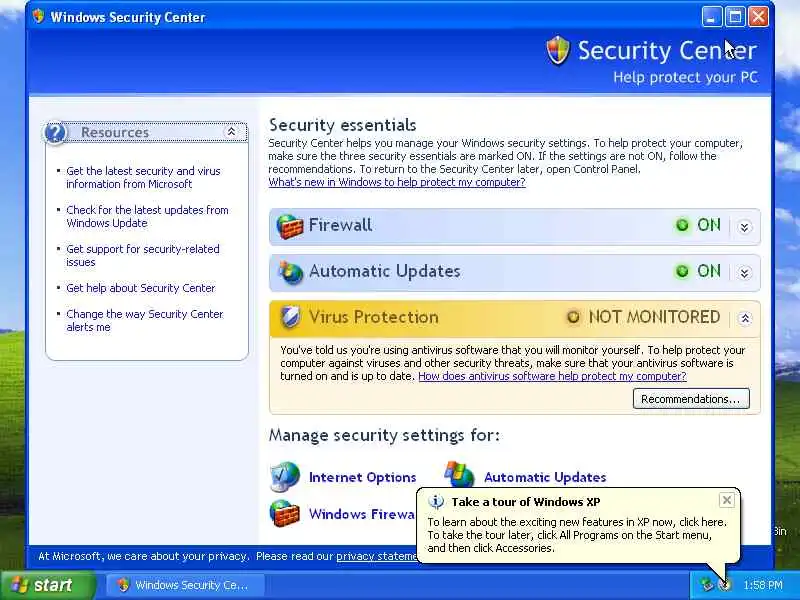
Task: Click the Windows flag icon beside Automatic Updates link
Action: point(459,475)
